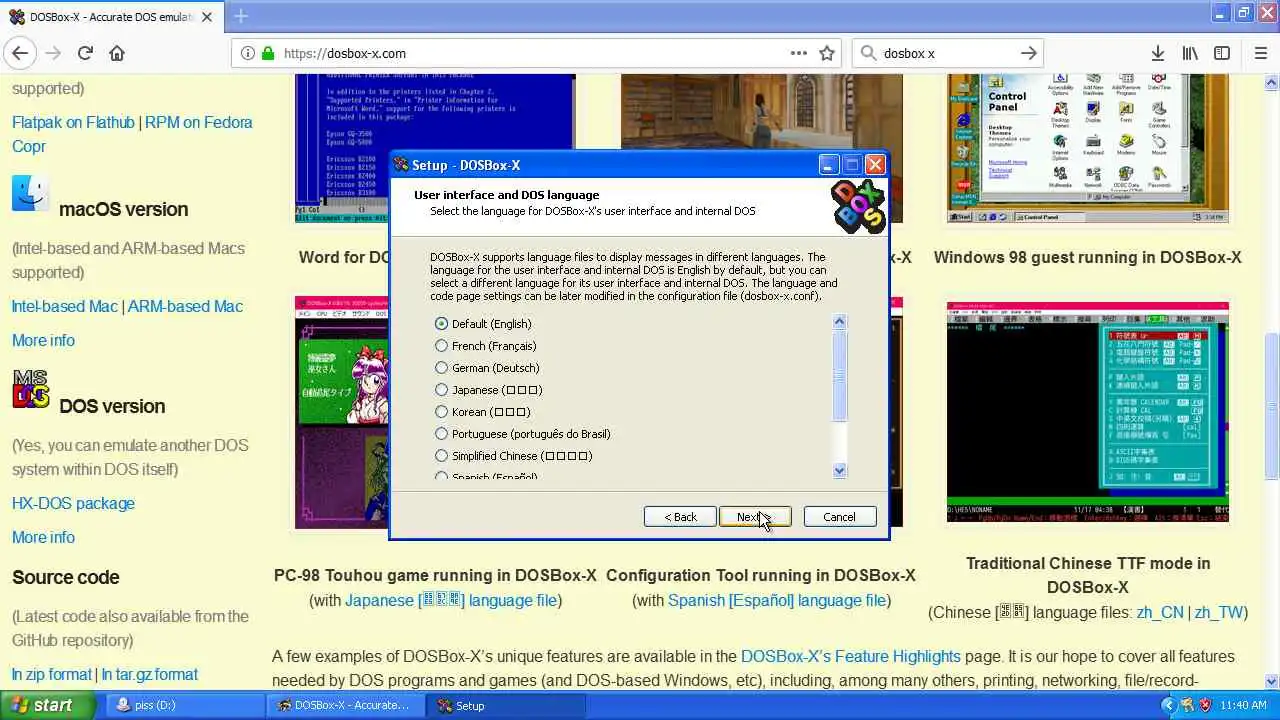Click PC-98 Touhou game screenshot
This screenshot has height=720, width=1280.
341,412
